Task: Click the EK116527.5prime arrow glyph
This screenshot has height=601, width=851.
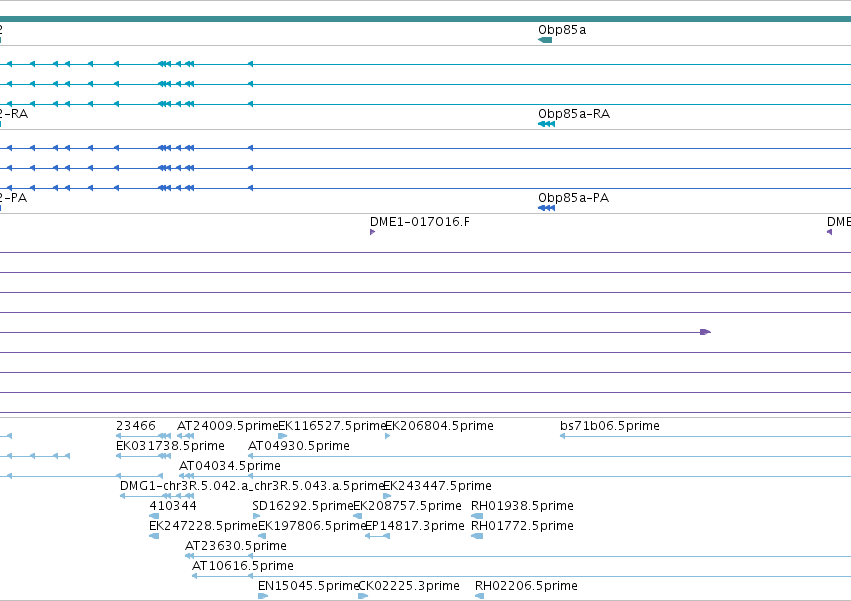Action: tap(282, 436)
